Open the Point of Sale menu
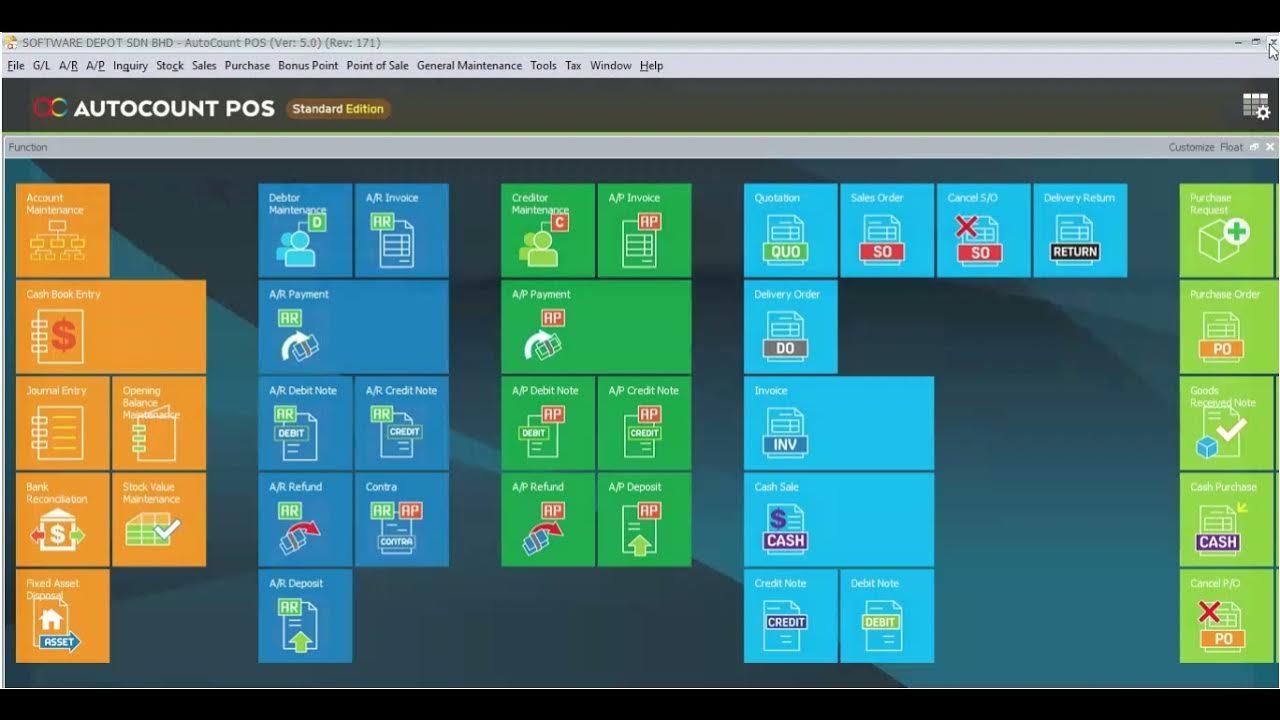1280x720 pixels. pos(377,65)
